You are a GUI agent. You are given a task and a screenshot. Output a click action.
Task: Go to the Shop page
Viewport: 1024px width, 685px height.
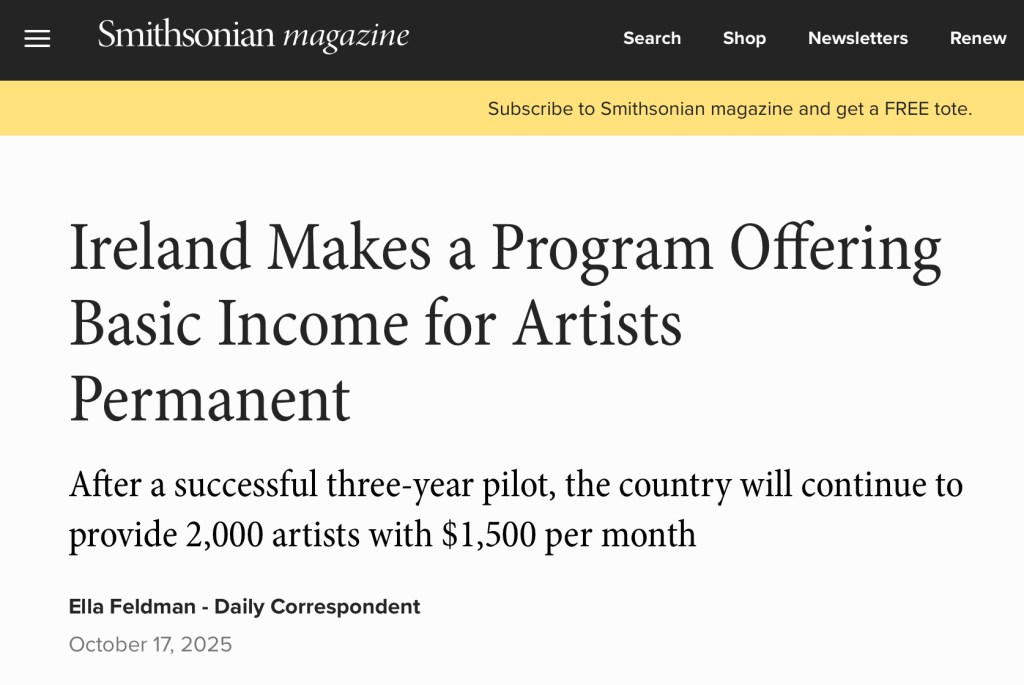(x=744, y=39)
